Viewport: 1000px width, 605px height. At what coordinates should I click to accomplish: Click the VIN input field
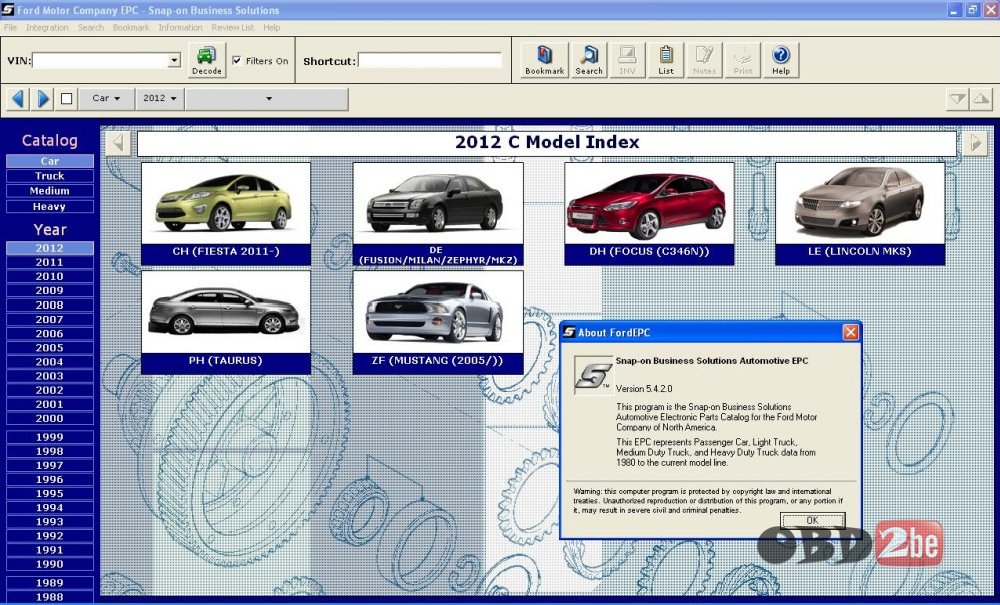100,61
